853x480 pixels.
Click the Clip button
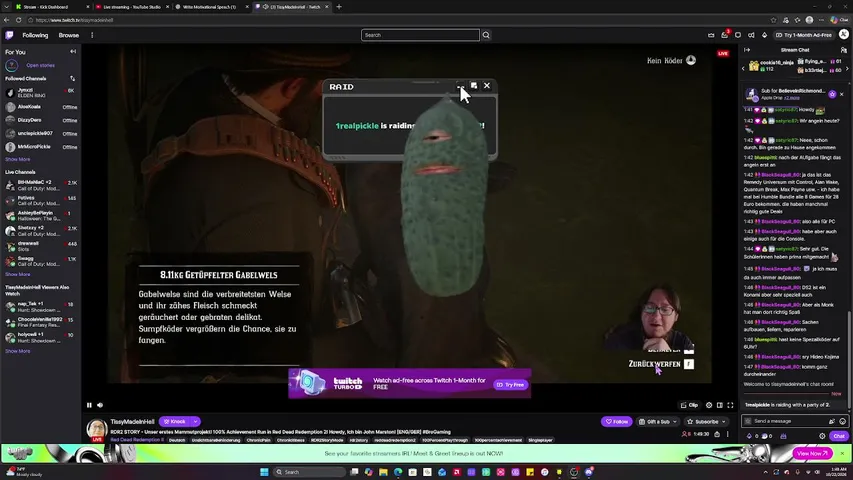[x=689, y=405]
